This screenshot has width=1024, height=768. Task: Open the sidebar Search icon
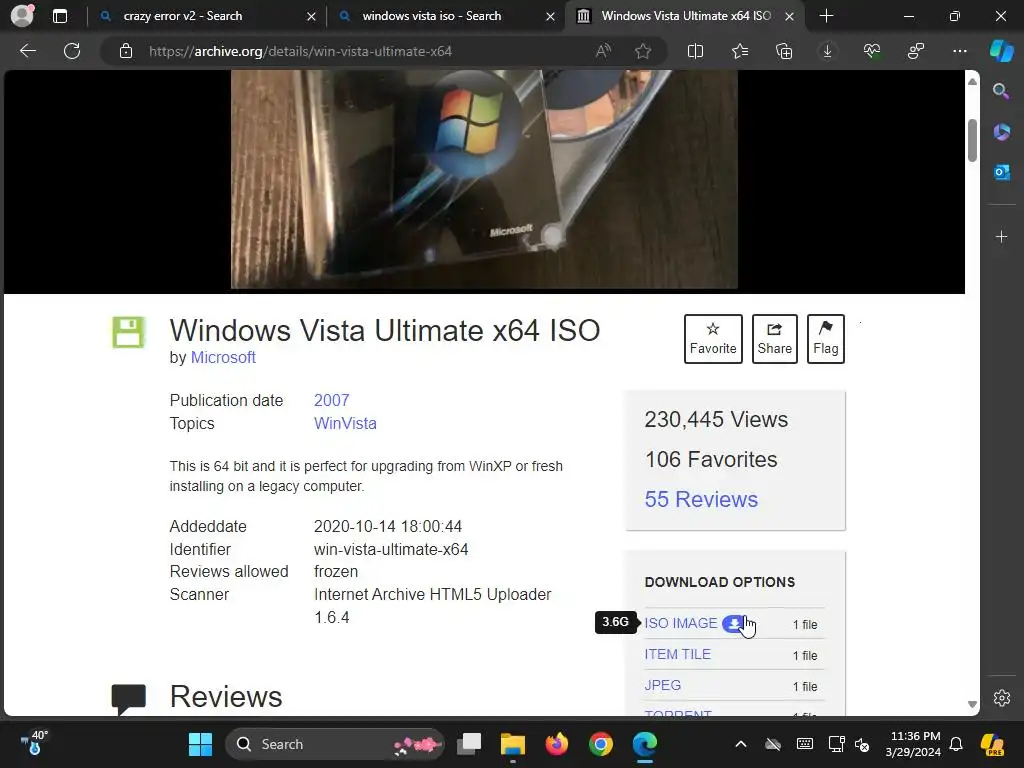(1001, 91)
